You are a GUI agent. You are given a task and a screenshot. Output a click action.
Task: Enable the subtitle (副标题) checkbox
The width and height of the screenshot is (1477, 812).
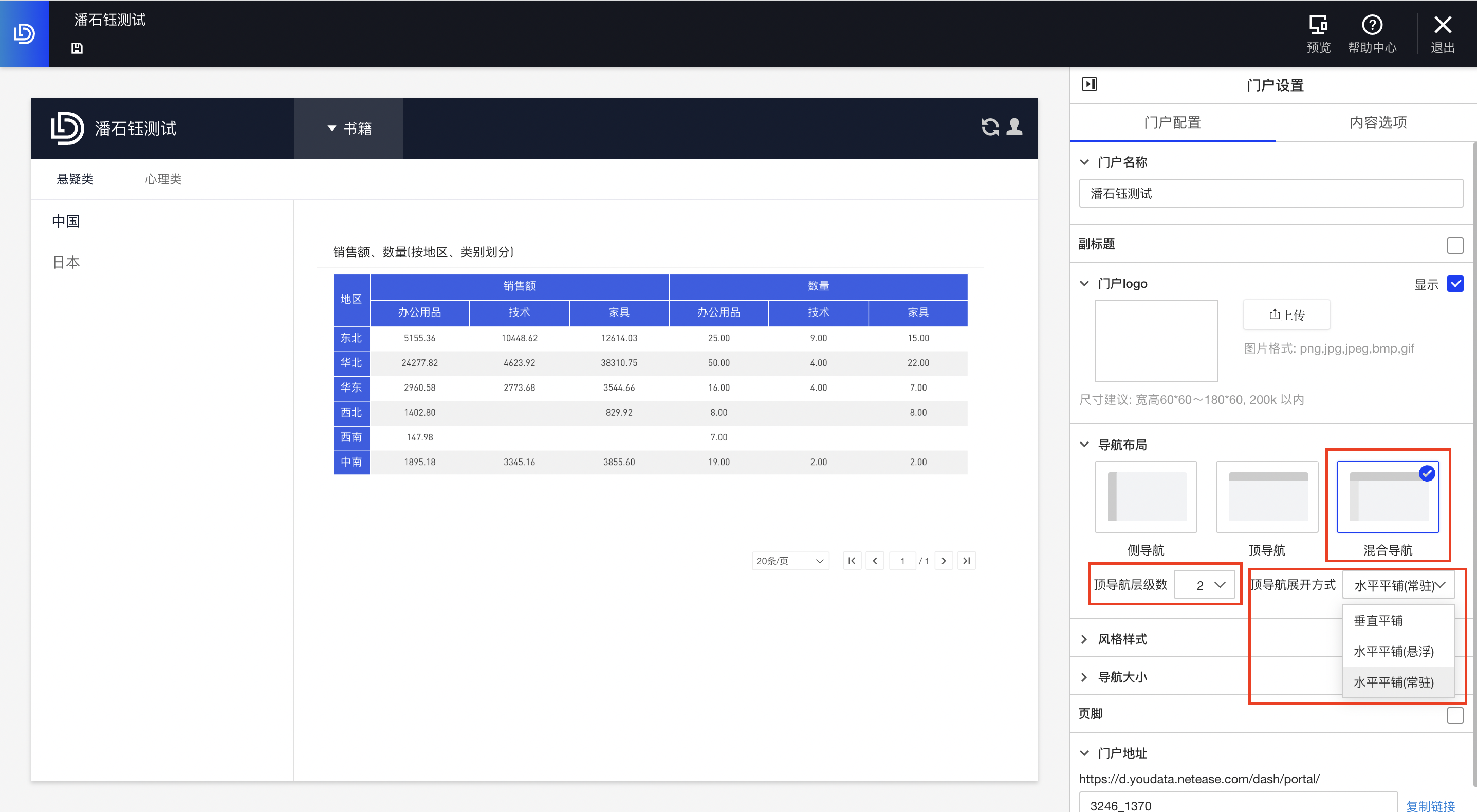click(x=1454, y=246)
